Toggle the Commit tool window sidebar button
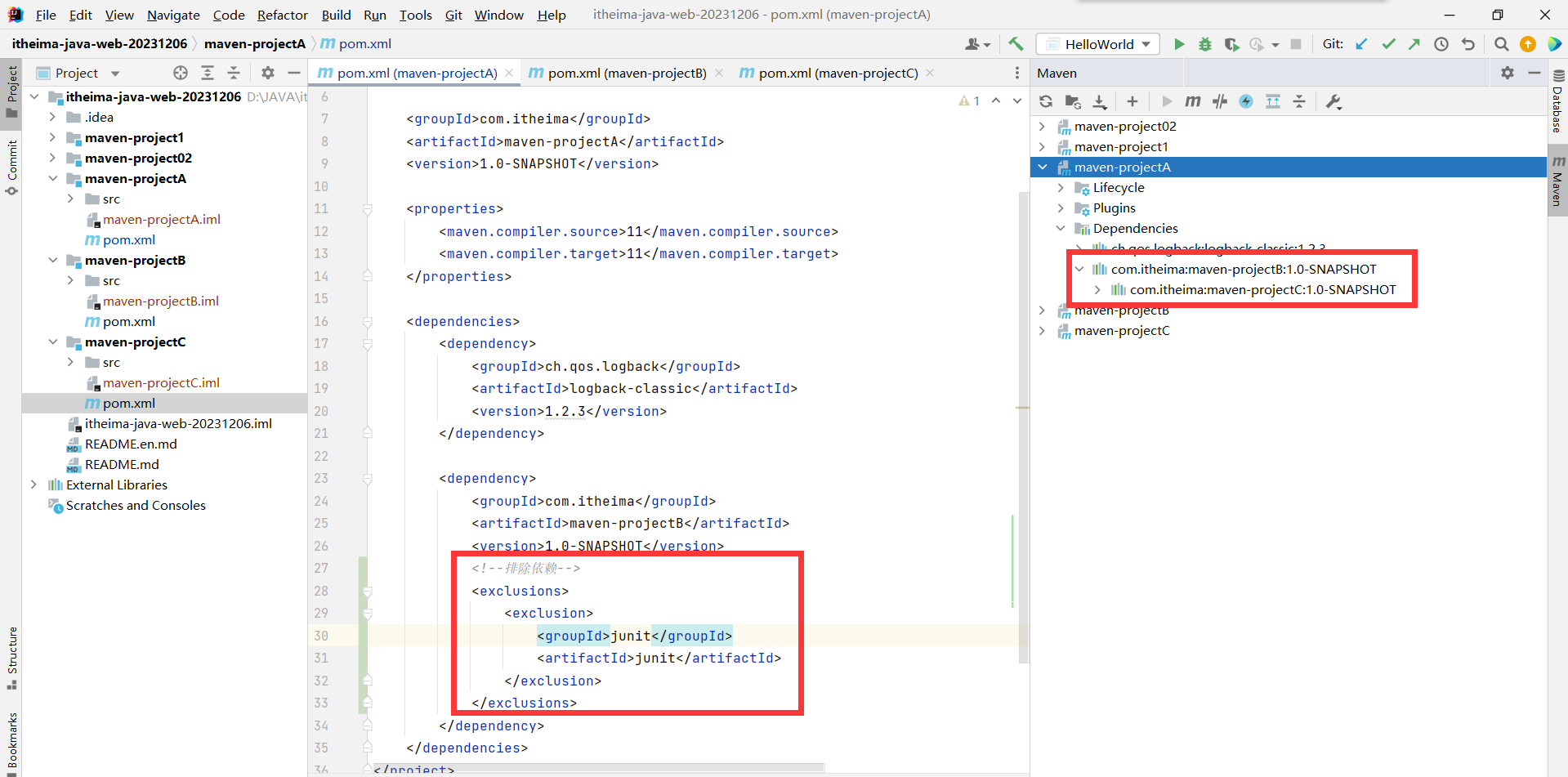This screenshot has width=1568, height=777. tap(11, 167)
